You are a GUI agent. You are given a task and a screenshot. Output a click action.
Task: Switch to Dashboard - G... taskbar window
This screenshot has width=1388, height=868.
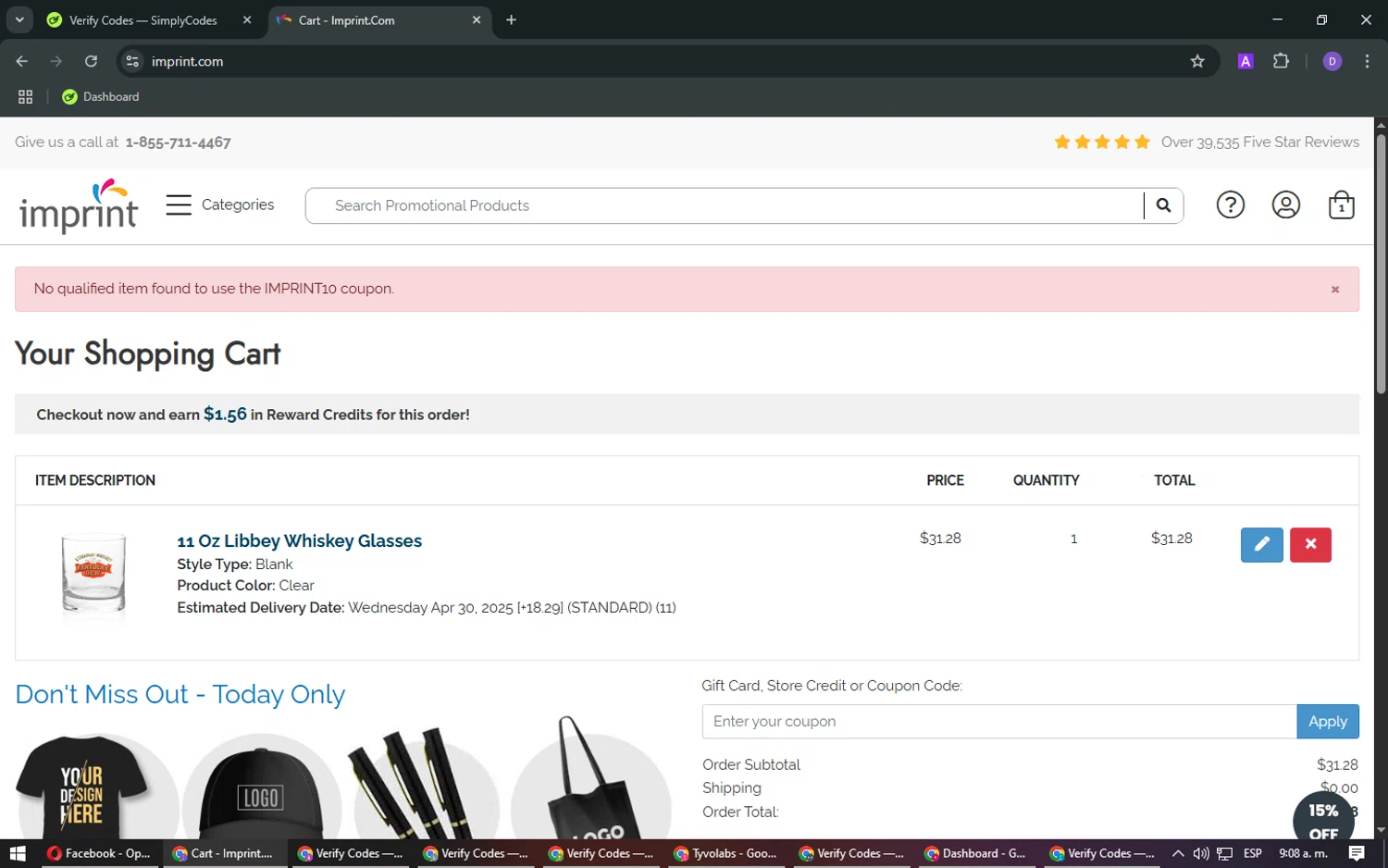point(975,853)
